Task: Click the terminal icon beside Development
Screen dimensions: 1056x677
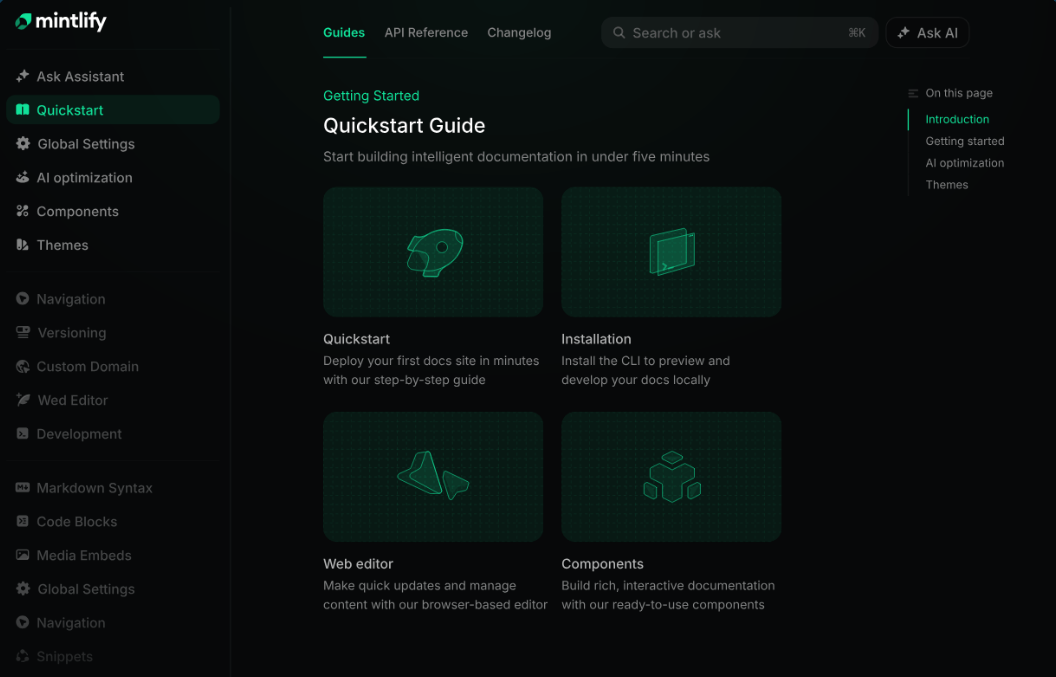Action: (x=22, y=433)
